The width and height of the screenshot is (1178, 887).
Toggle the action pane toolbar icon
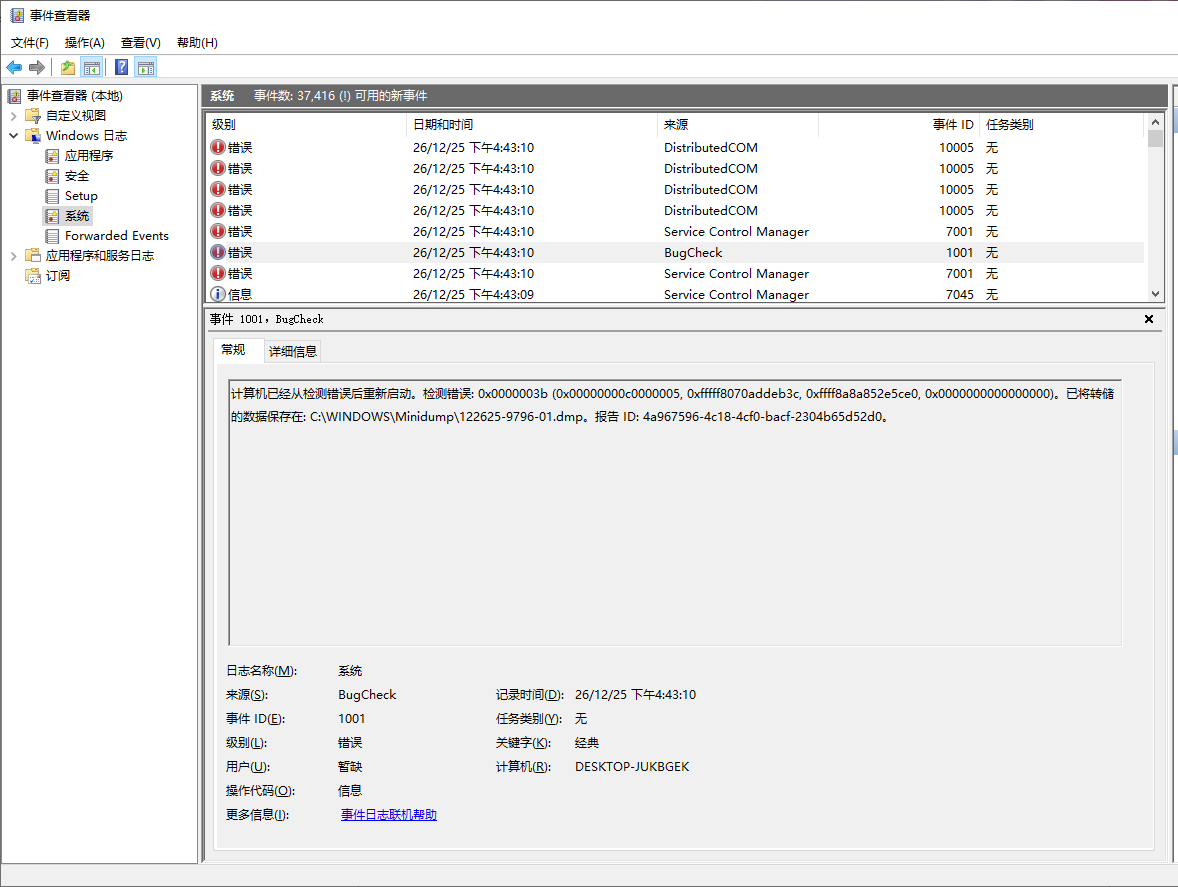point(146,68)
